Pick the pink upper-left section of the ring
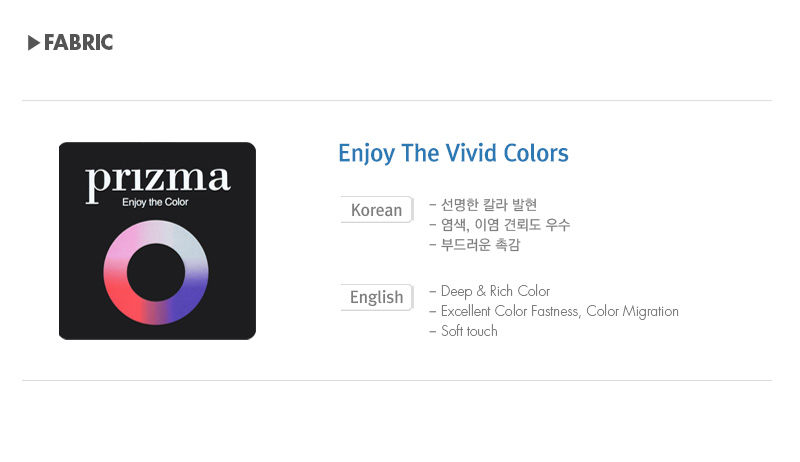The height and width of the screenshot is (462, 800). 122,244
